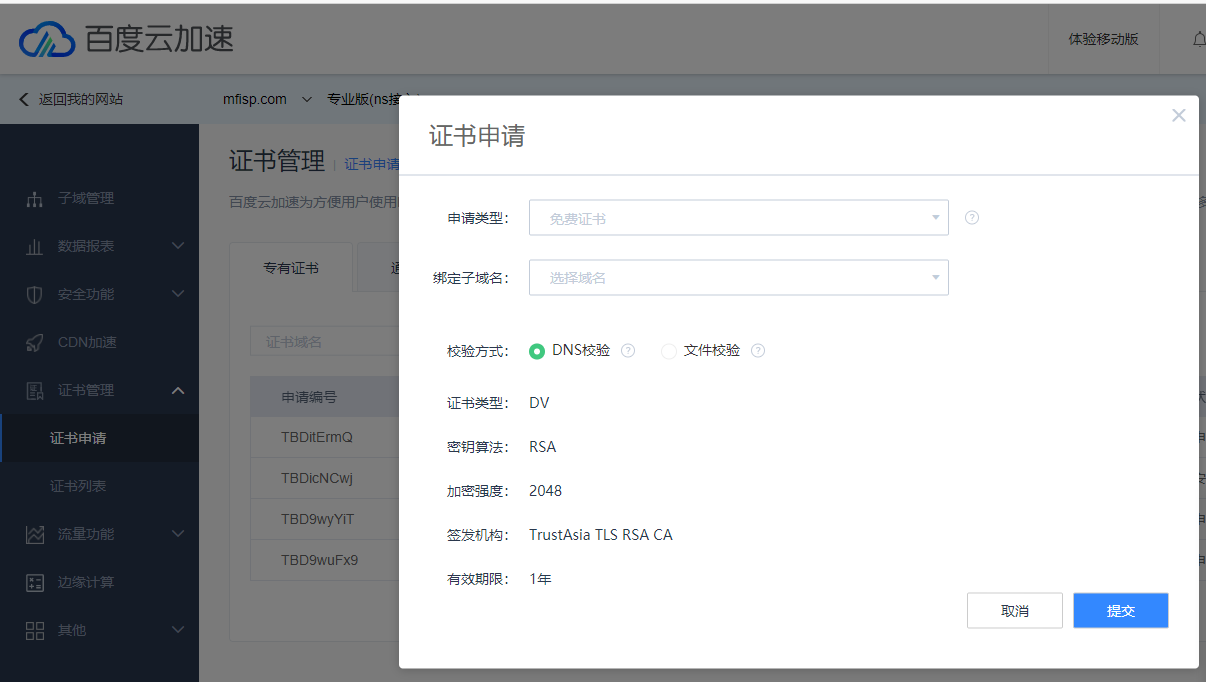Click the help icon beside 申请类型
This screenshot has width=1206, height=682.
point(971,217)
